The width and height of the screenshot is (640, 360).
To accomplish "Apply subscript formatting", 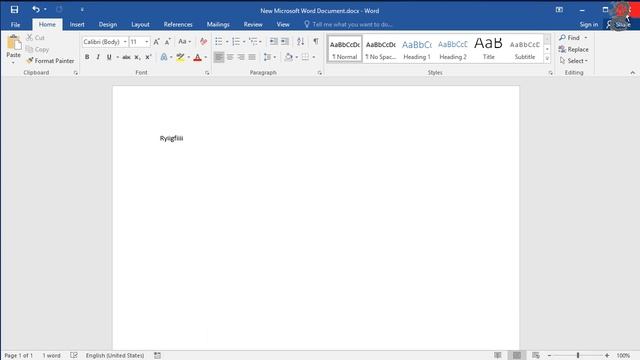I will click(x=138, y=57).
